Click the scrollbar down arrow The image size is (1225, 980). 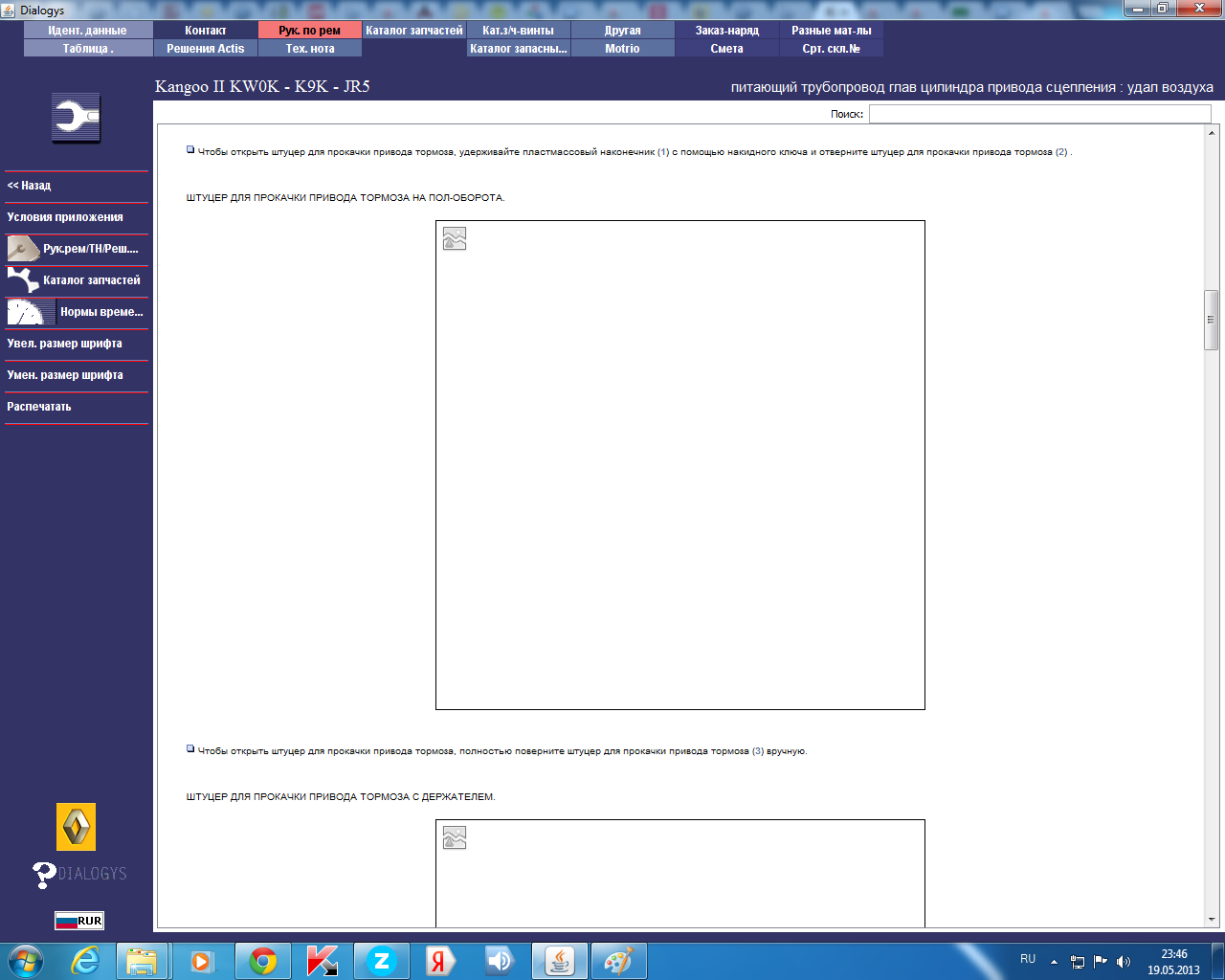(1211, 919)
